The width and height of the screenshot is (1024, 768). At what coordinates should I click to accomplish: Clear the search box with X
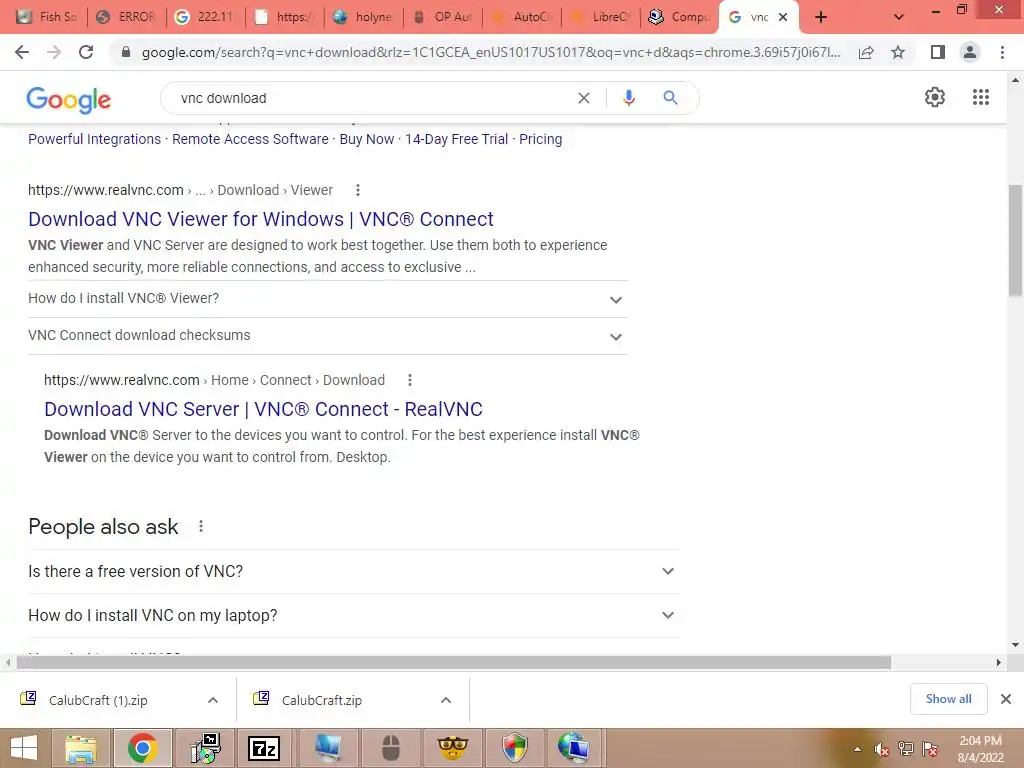tap(584, 98)
